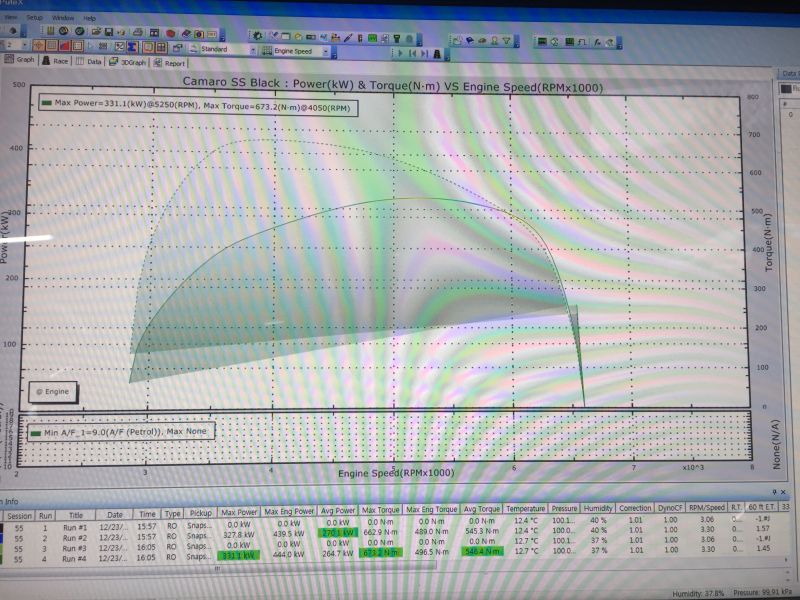Screen dimensions: 800x600
Task: Switch to the Report tab
Action: (169, 63)
